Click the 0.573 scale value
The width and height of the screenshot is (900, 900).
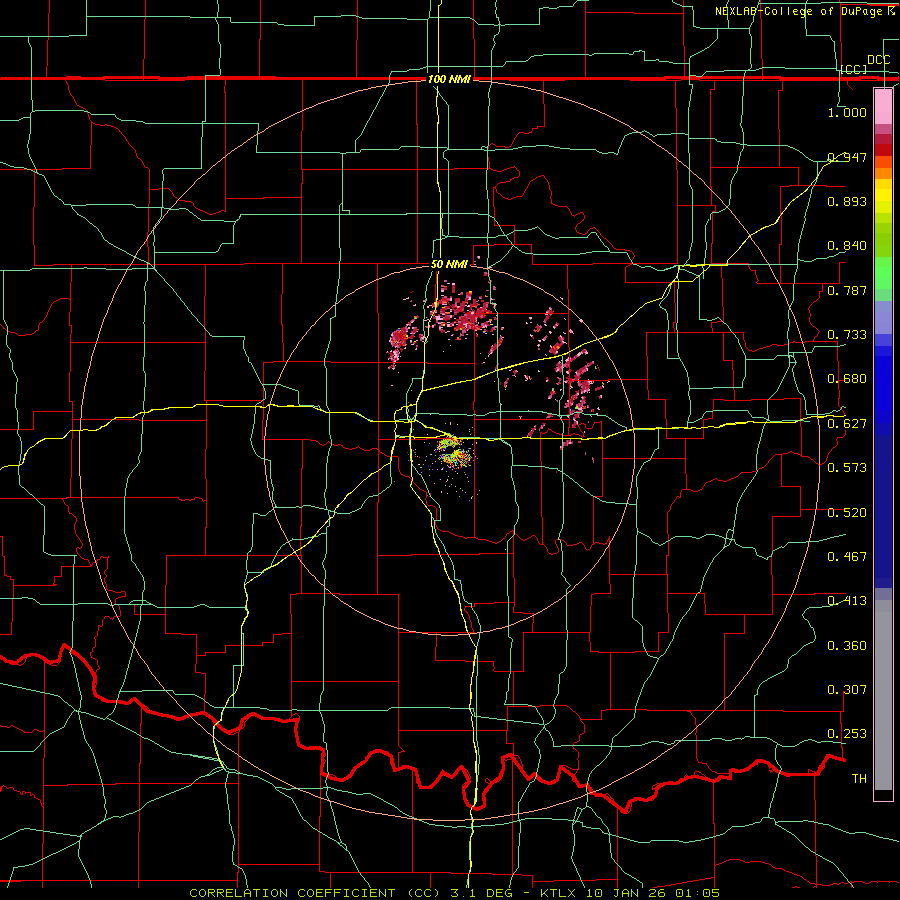click(847, 467)
